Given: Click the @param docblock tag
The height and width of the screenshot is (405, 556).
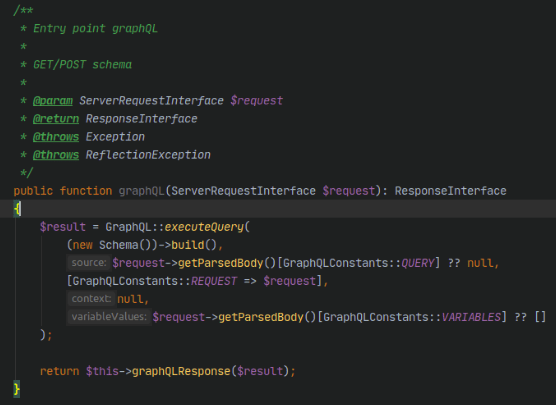Looking at the screenshot, I should (x=53, y=101).
